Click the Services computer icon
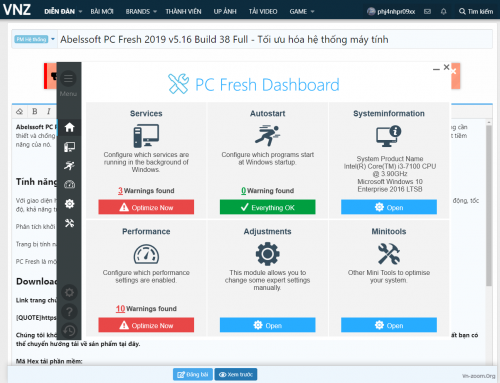This screenshot has width=500, height=383. [146, 136]
